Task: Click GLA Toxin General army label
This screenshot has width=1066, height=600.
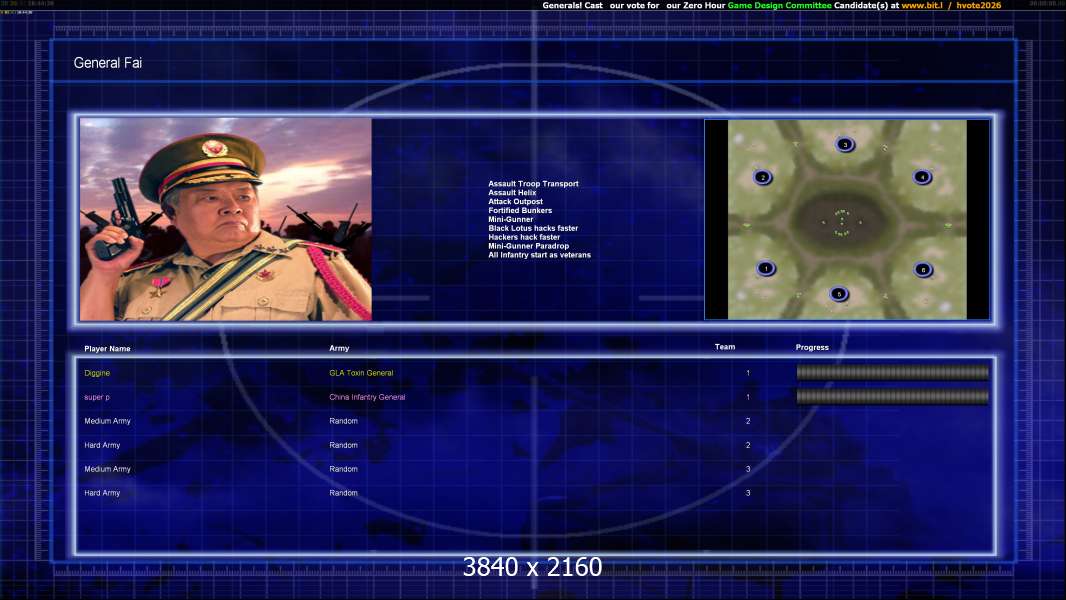Action: 361,373
